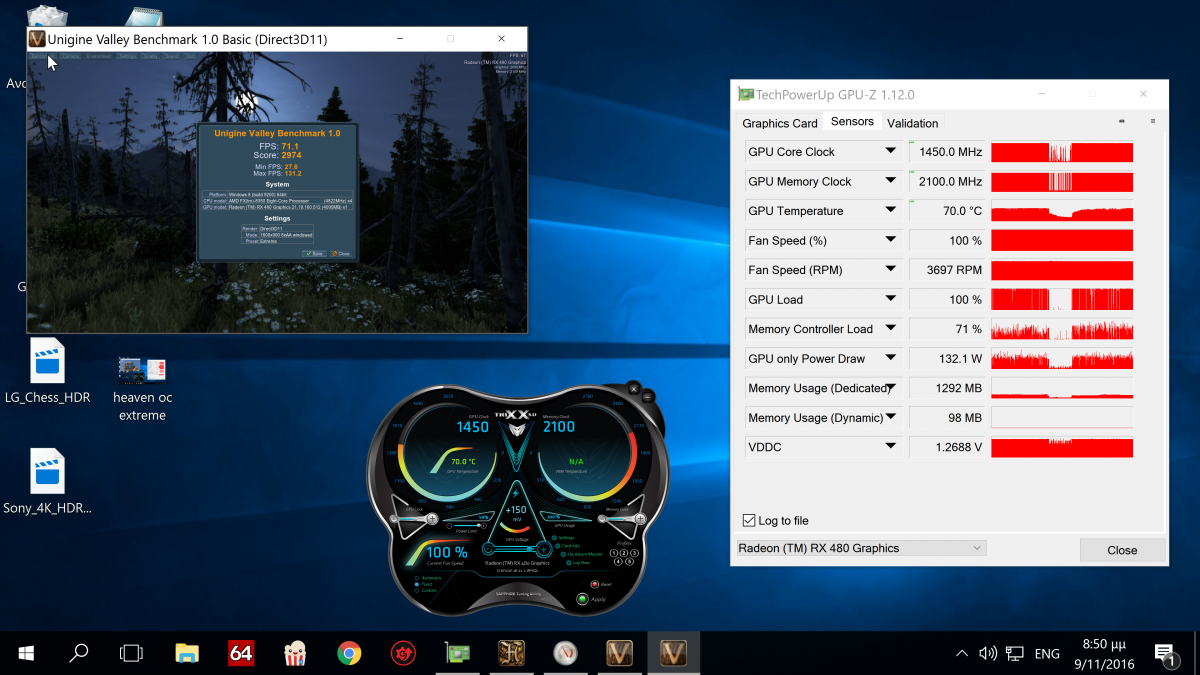Switch to the Sensors tab in GPU-Z
Screen dimensions: 1200x675
(x=852, y=122)
